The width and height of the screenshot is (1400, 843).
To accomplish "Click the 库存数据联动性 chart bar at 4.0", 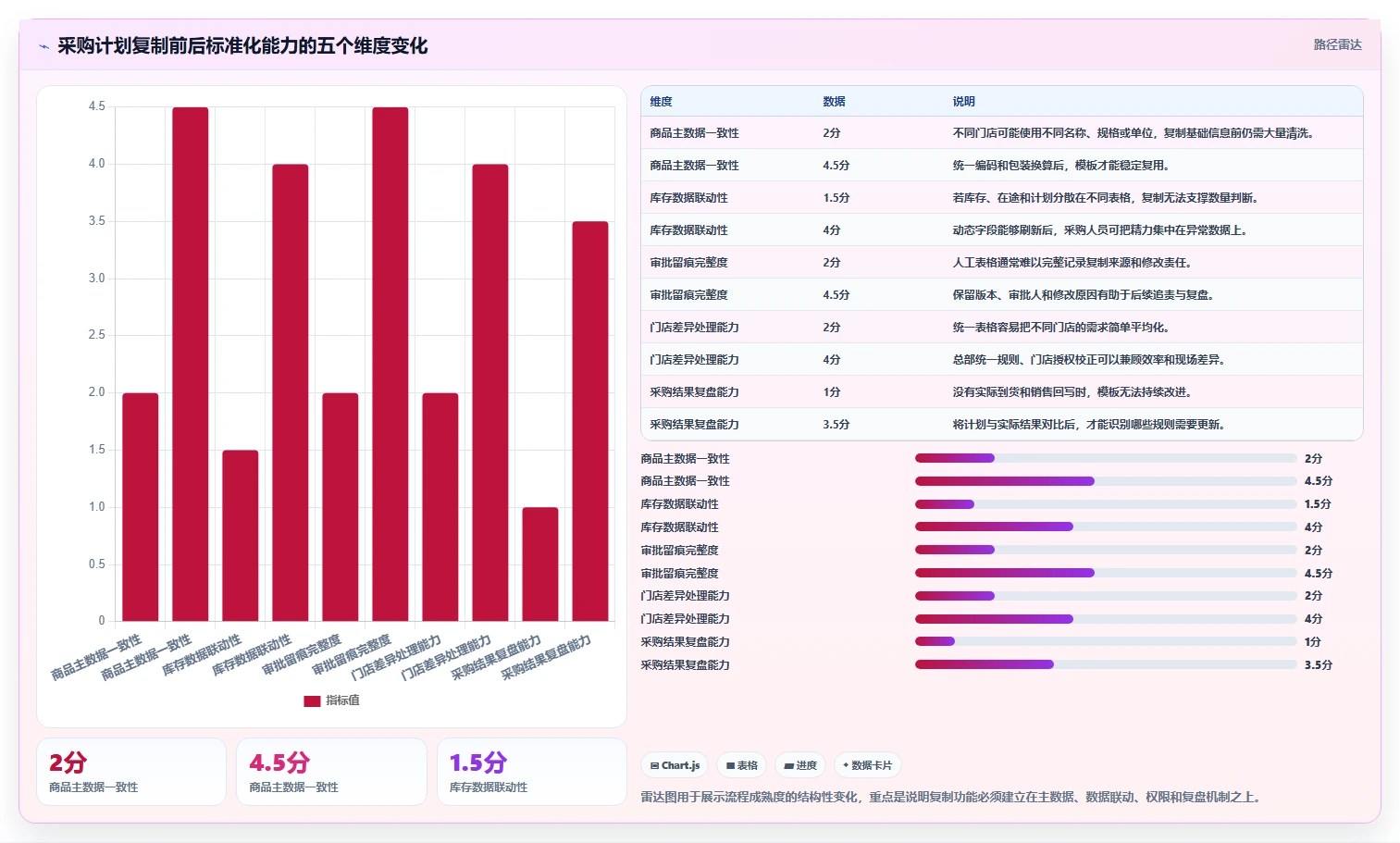I will [291, 393].
